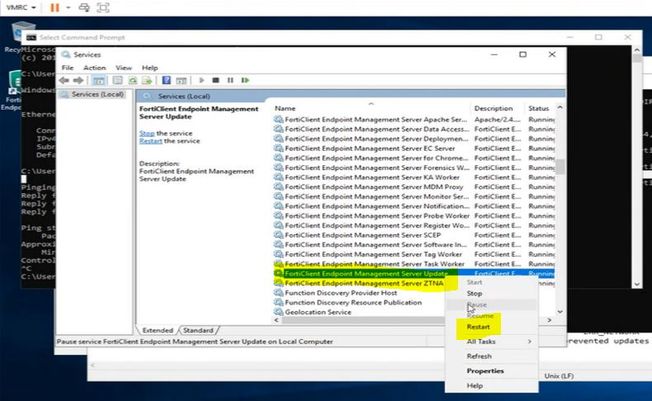The height and width of the screenshot is (401, 652).
Task: Click the Stop the service link
Action: pos(147,133)
